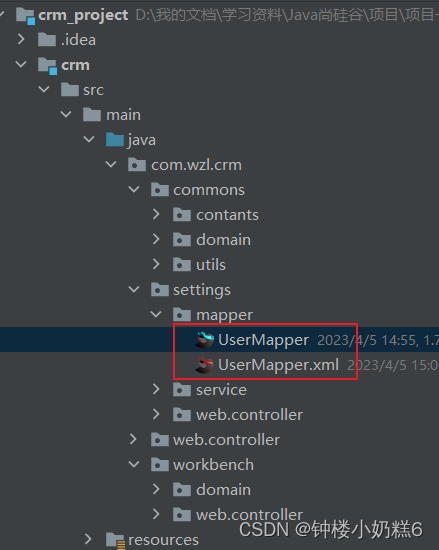Click the red MyBatis bird icon of UserMapper.xml
Image resolution: width=439 pixels, height=550 pixels.
click(204, 365)
